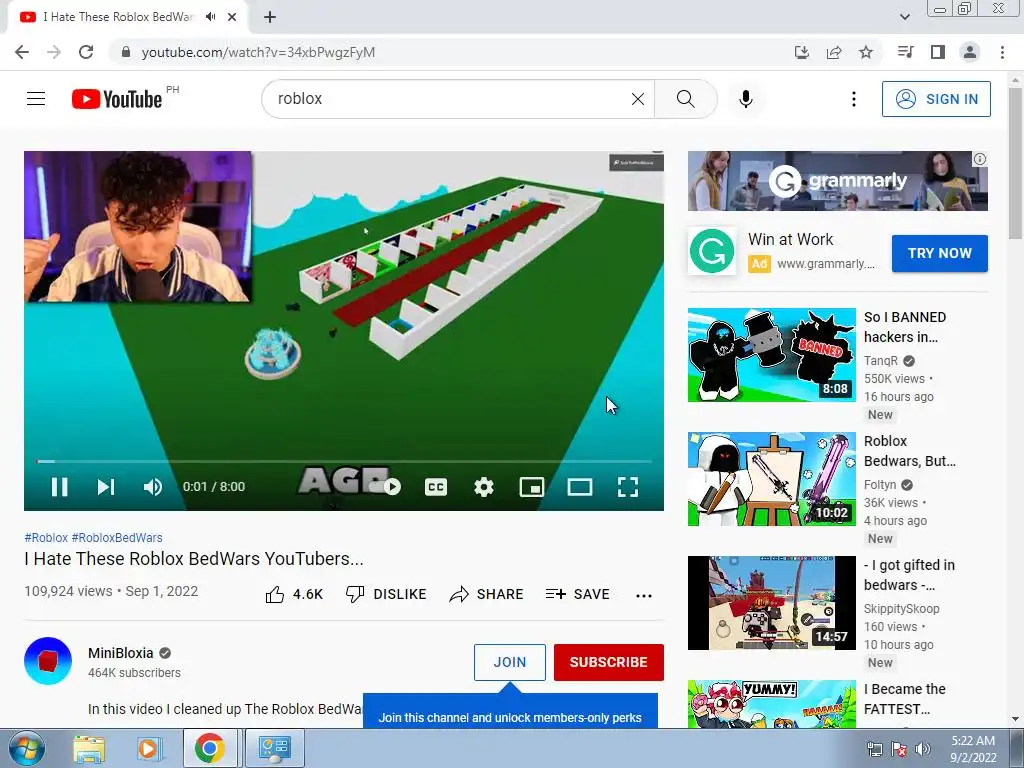Click the video progress bar
The image size is (1024, 768).
coord(344,462)
